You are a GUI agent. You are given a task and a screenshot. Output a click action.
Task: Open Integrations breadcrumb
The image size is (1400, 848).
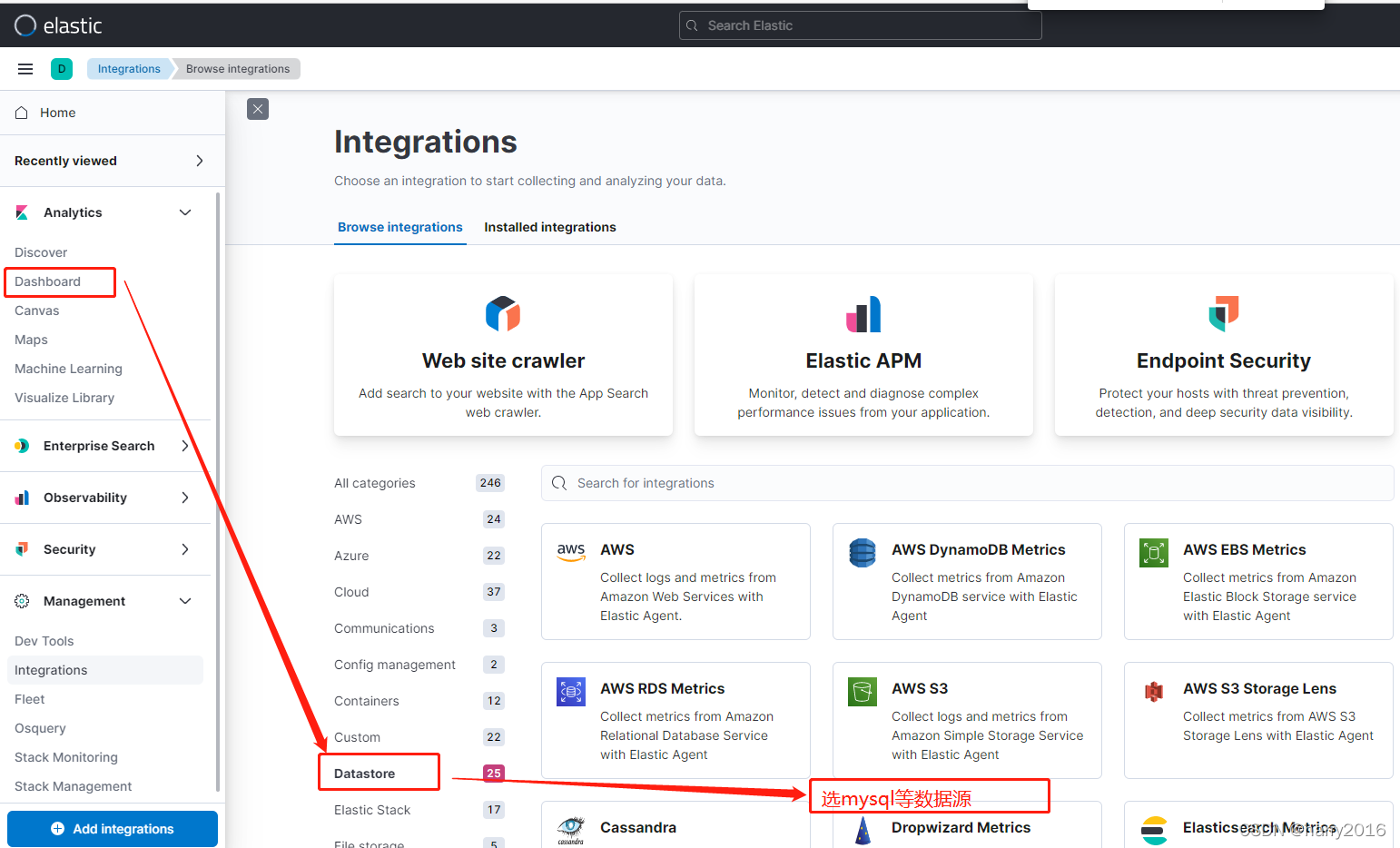pyautogui.click(x=129, y=69)
